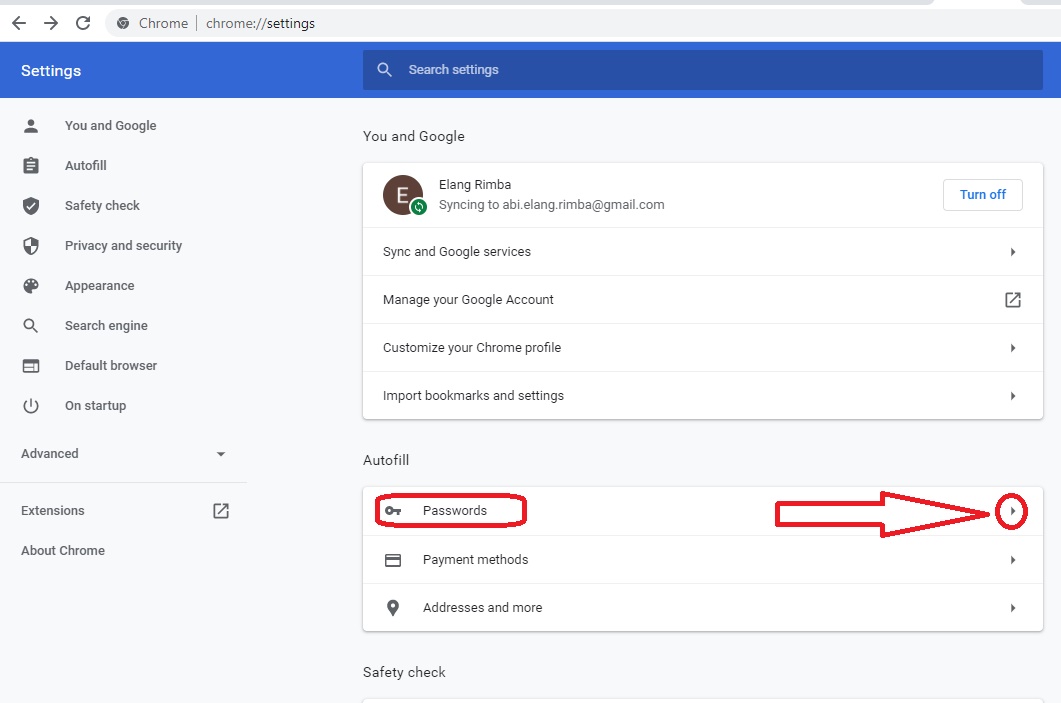Viewport: 1061px width, 703px height.
Task: Open Import bookmarks and settings
Action: (x=702, y=396)
